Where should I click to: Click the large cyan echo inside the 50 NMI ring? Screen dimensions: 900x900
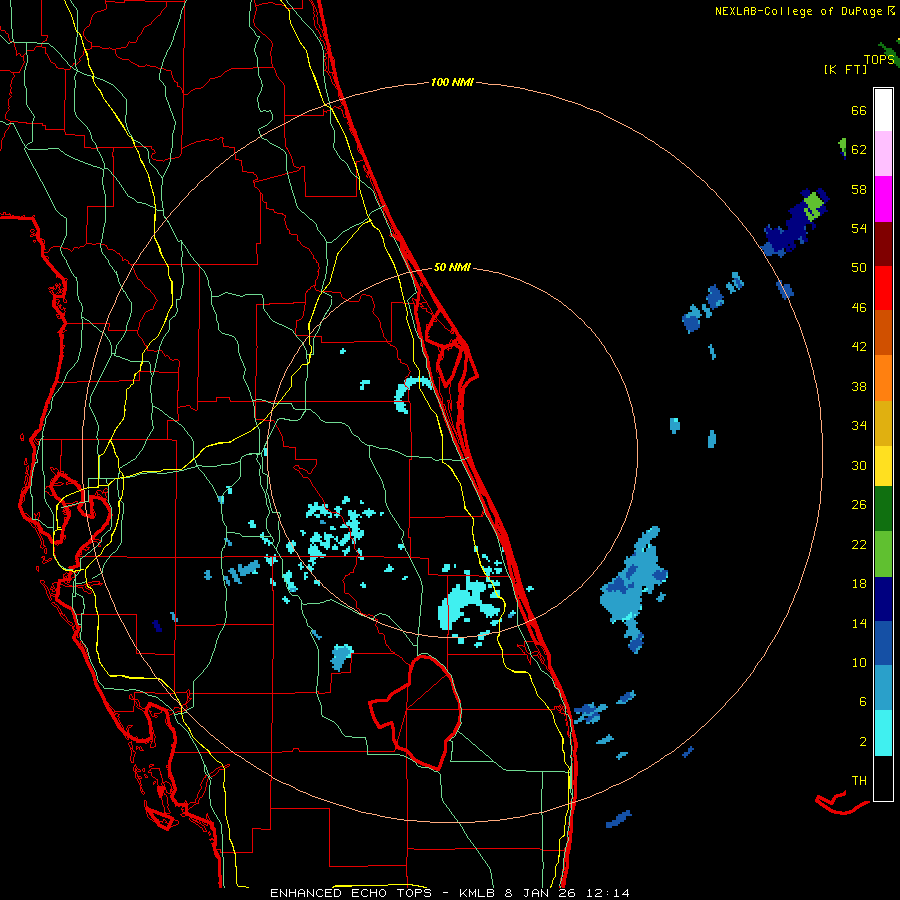468,606
